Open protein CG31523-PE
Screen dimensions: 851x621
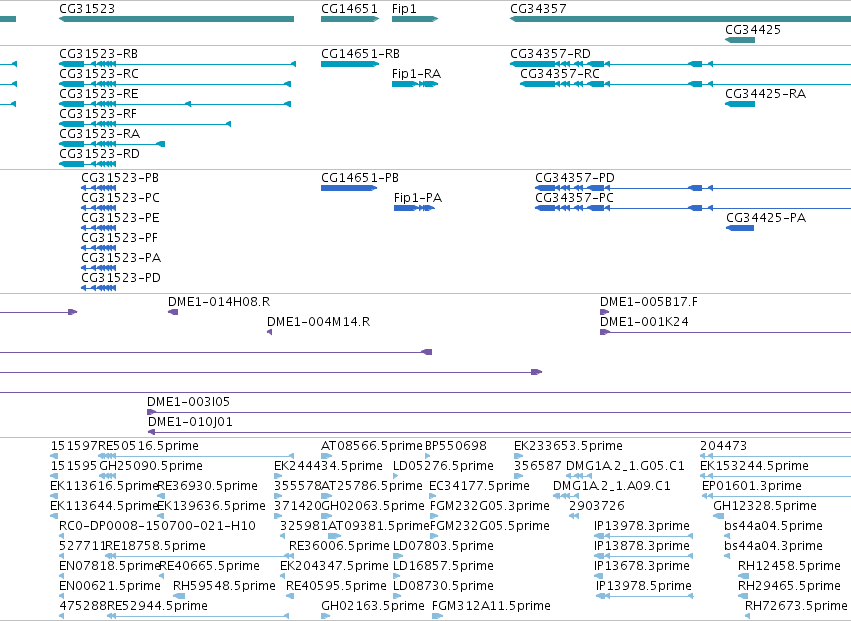coord(120,218)
